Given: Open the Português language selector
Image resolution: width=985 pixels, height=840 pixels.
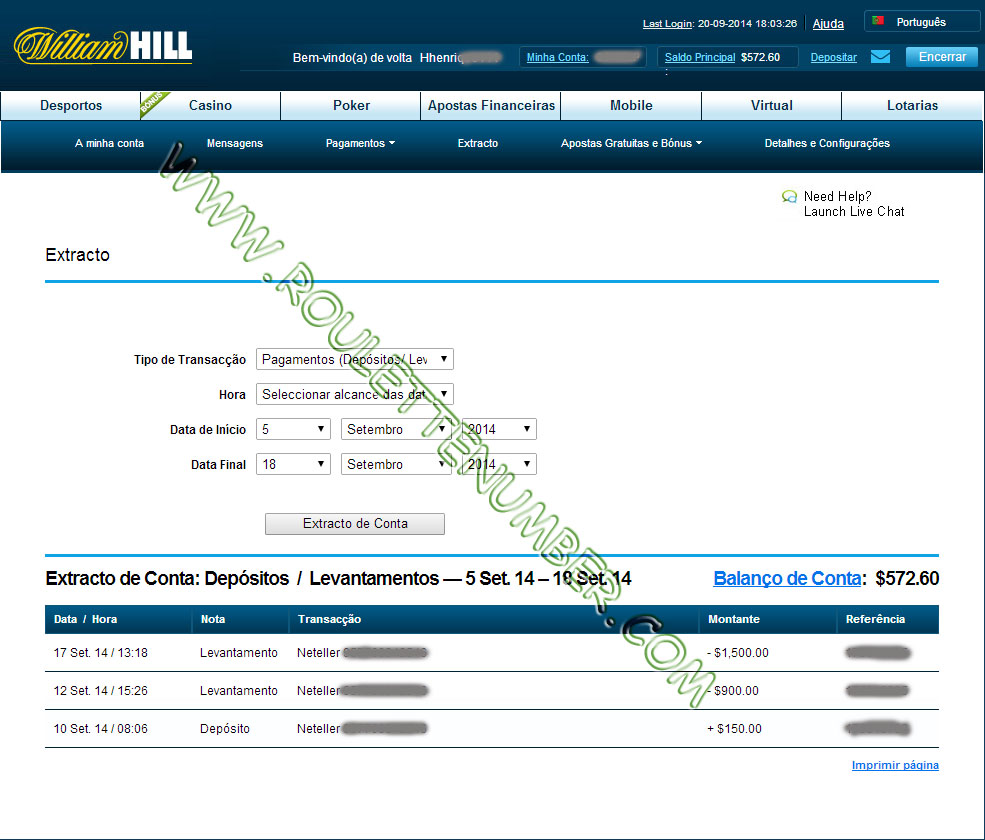Looking at the screenshot, I should click(922, 21).
